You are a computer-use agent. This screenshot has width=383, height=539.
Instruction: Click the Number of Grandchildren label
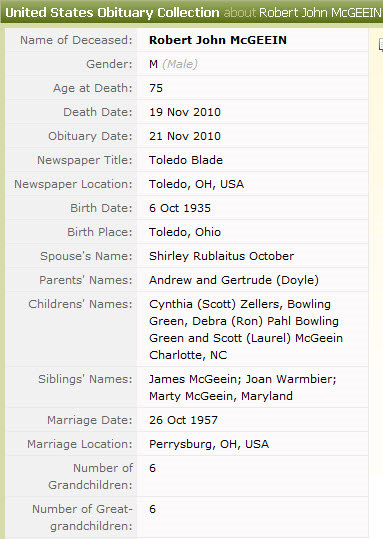coord(90,476)
